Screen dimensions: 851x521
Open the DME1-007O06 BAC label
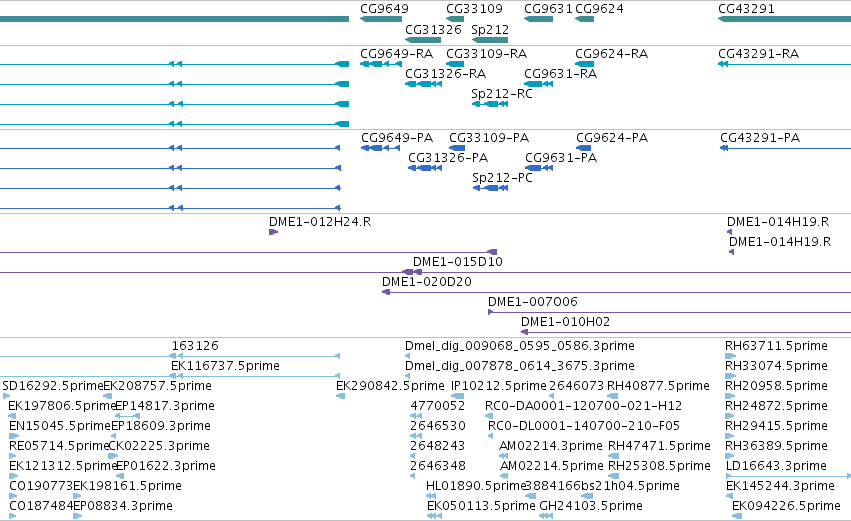tap(533, 302)
